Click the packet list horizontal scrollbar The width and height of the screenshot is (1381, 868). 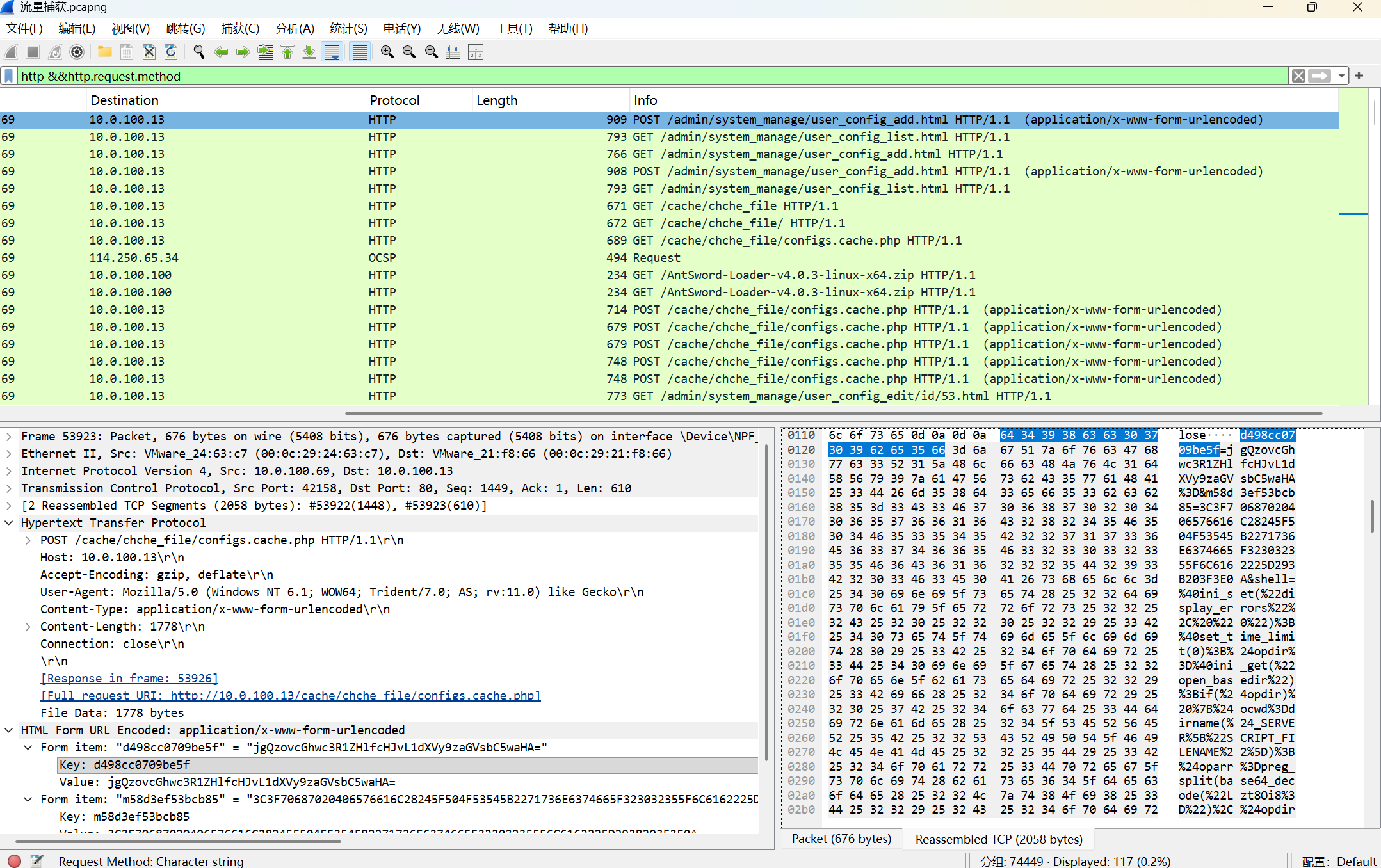(832, 414)
